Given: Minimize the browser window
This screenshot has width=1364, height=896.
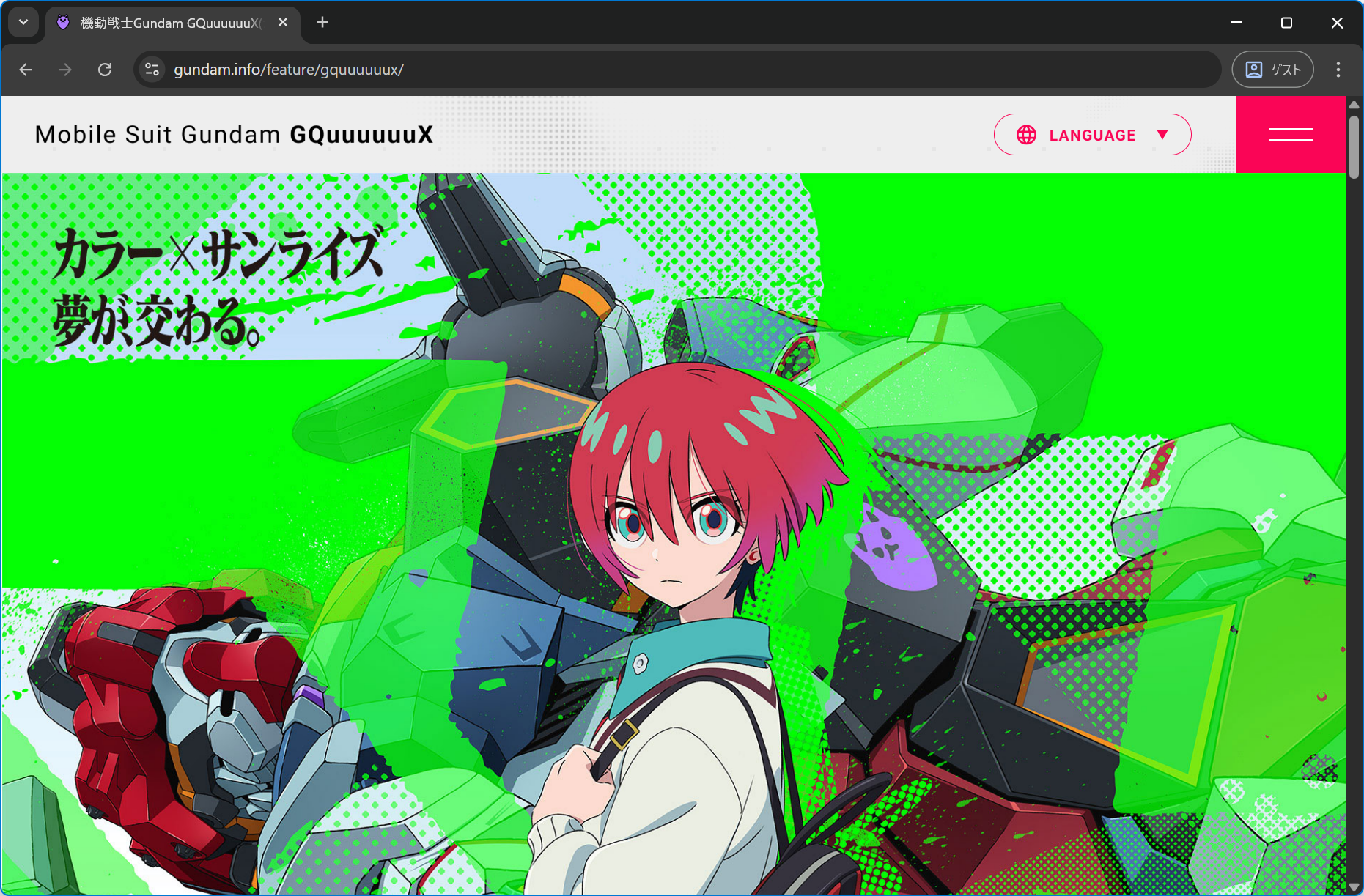Looking at the screenshot, I should pos(1236,23).
